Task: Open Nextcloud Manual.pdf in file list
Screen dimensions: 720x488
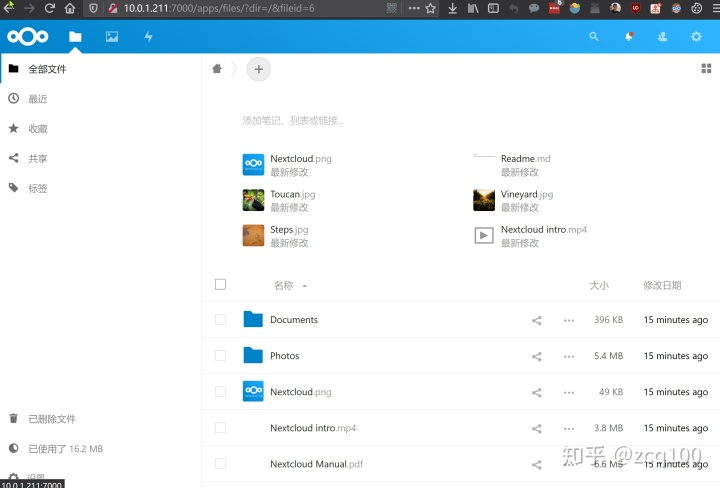Action: pos(316,464)
